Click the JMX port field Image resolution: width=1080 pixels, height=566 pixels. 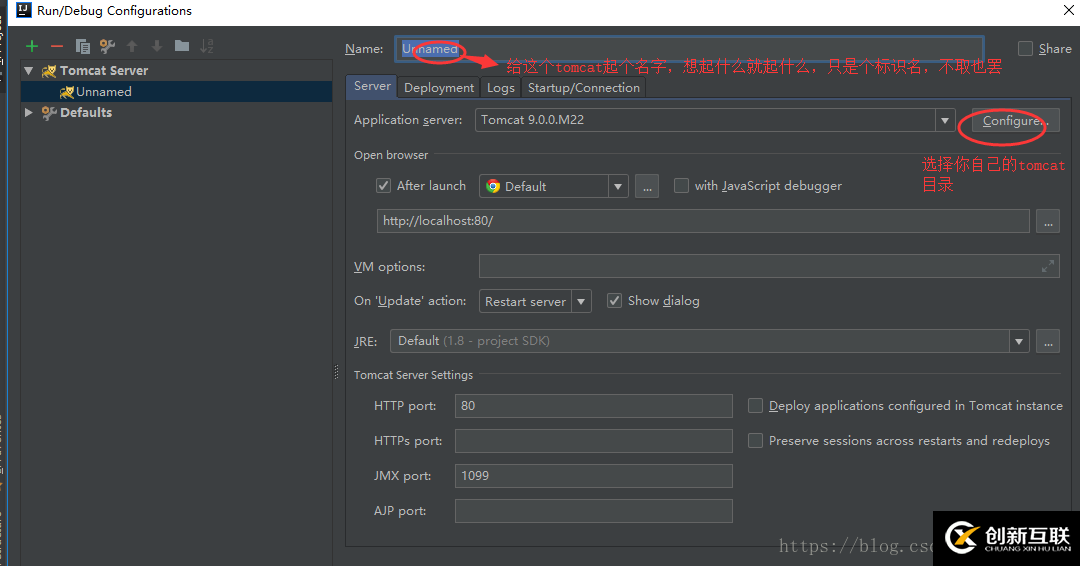point(594,476)
